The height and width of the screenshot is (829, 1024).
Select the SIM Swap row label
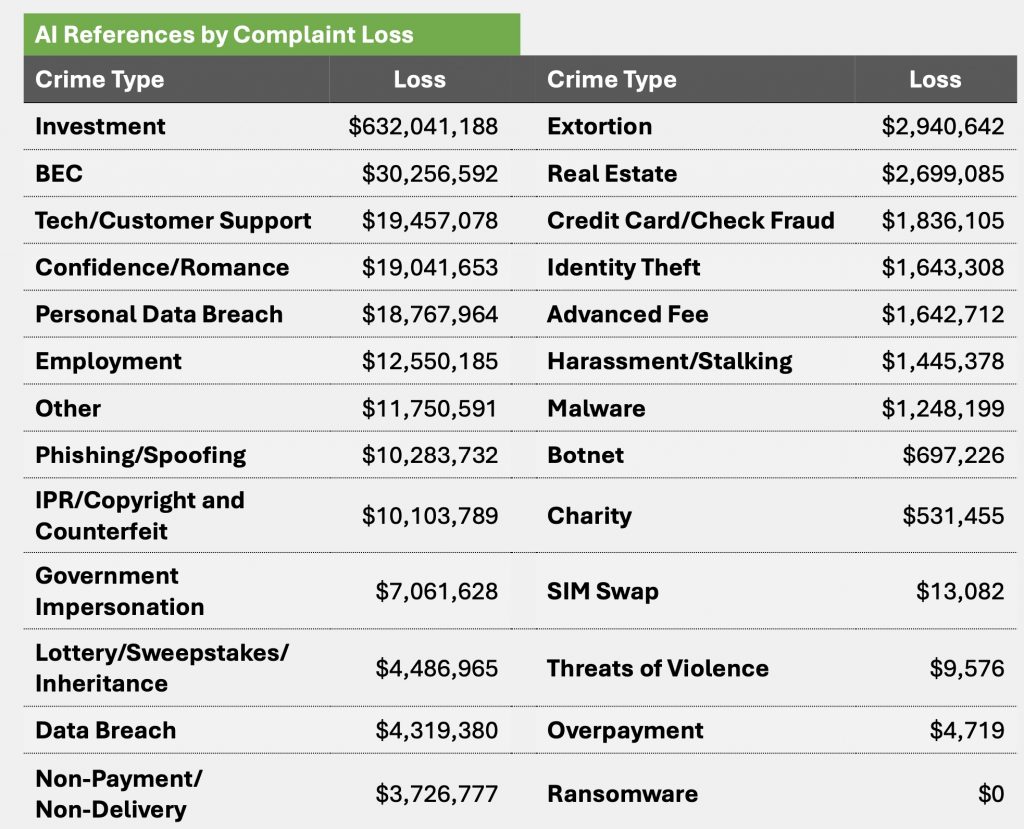point(602,592)
